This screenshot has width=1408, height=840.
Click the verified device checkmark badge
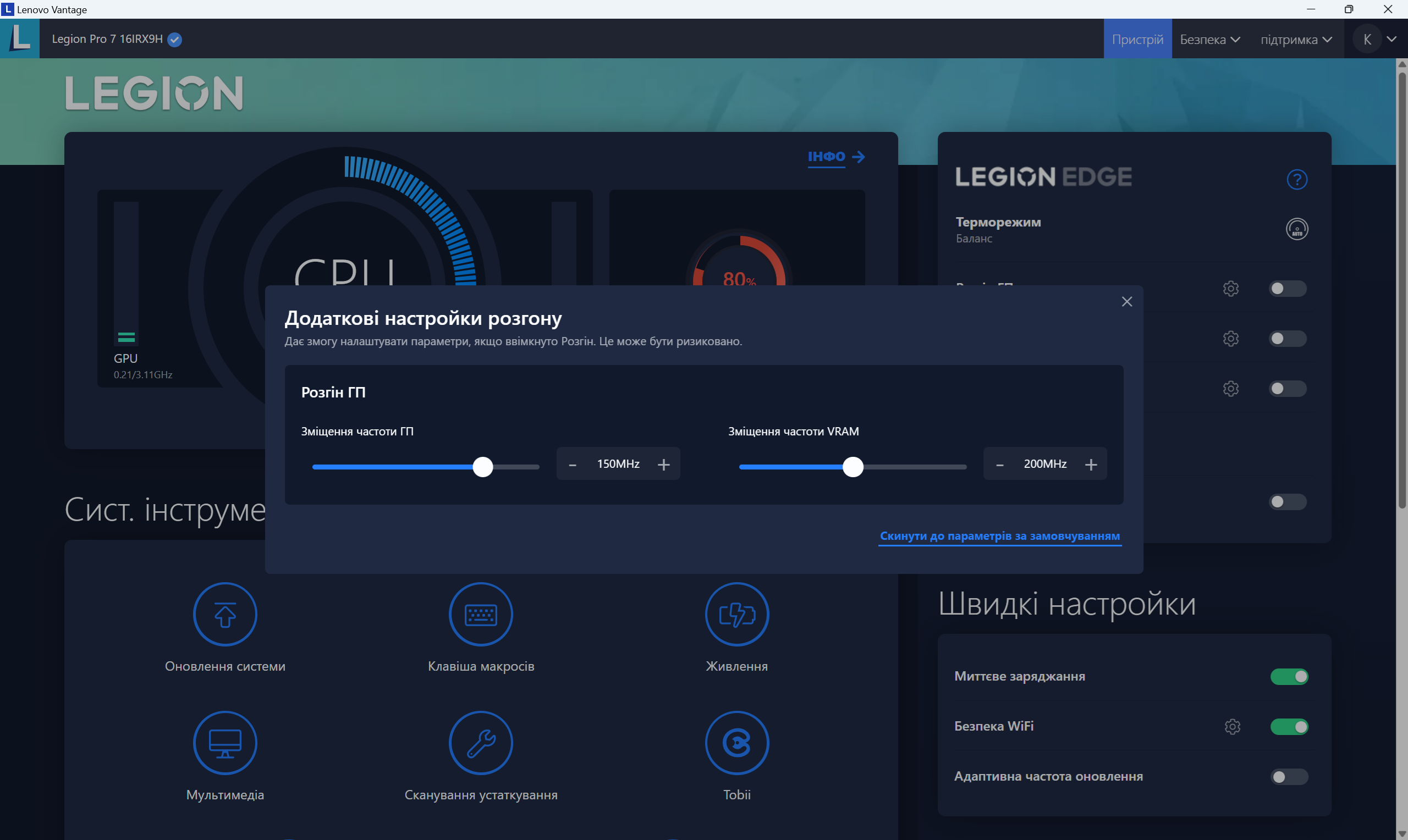point(174,39)
